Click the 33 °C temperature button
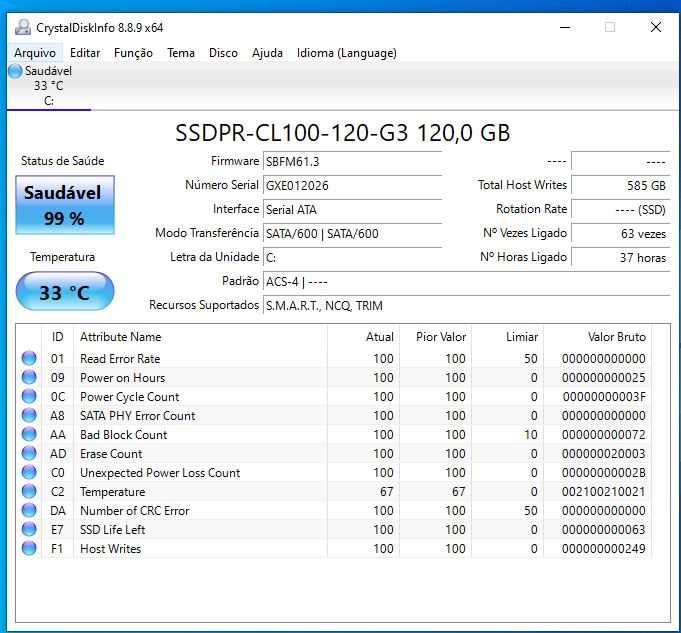Screen dimensions: 681x633 [x=65, y=292]
